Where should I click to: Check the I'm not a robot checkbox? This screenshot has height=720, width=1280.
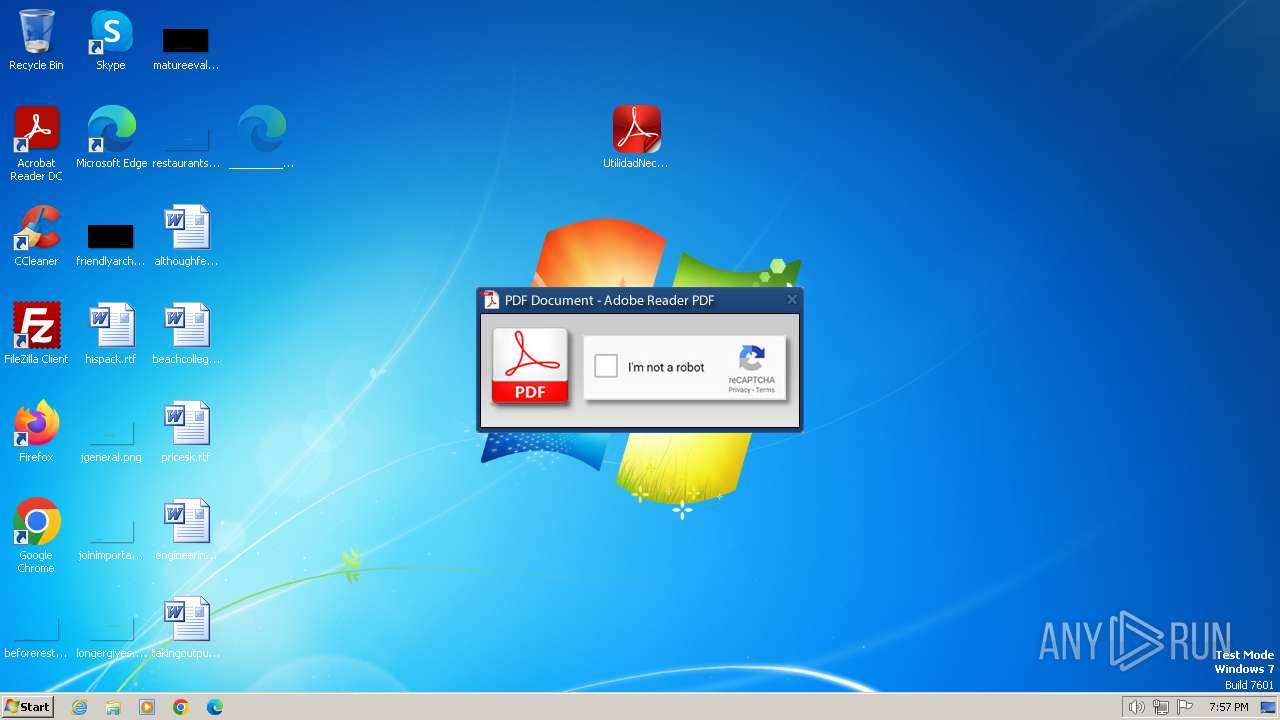pyautogui.click(x=606, y=366)
